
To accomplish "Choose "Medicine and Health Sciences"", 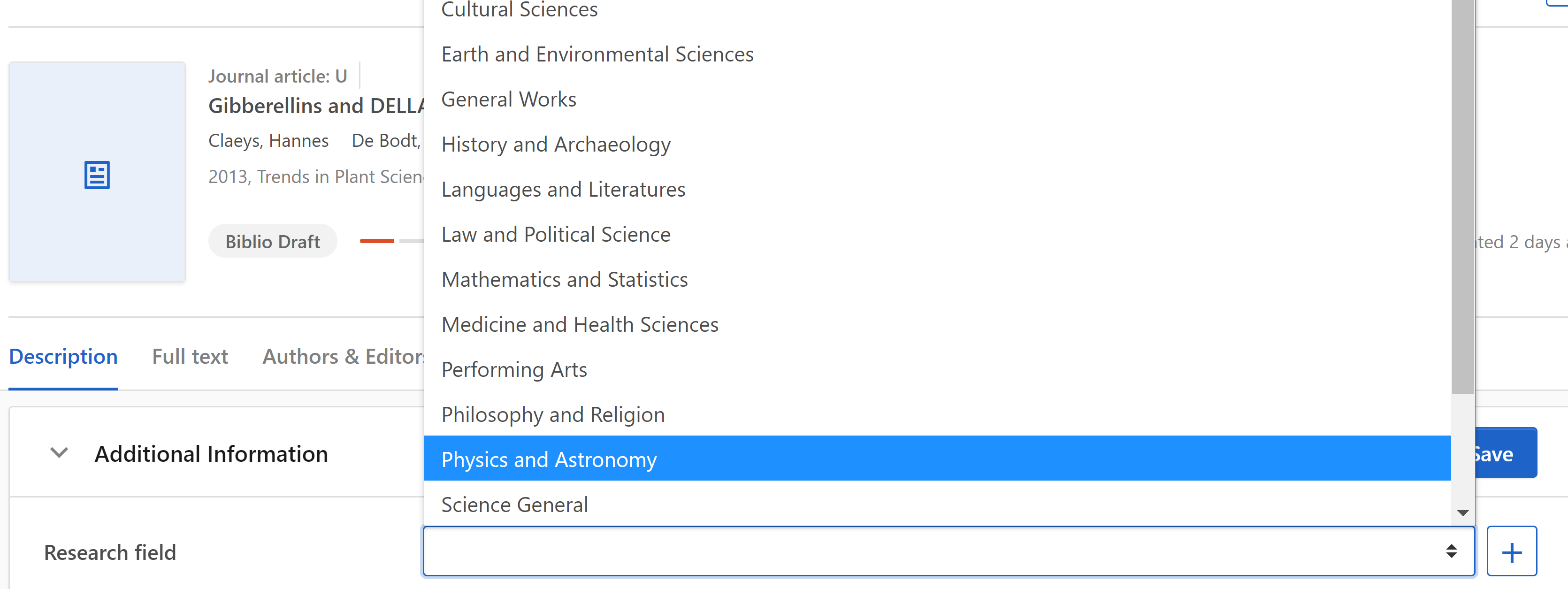I will point(580,324).
